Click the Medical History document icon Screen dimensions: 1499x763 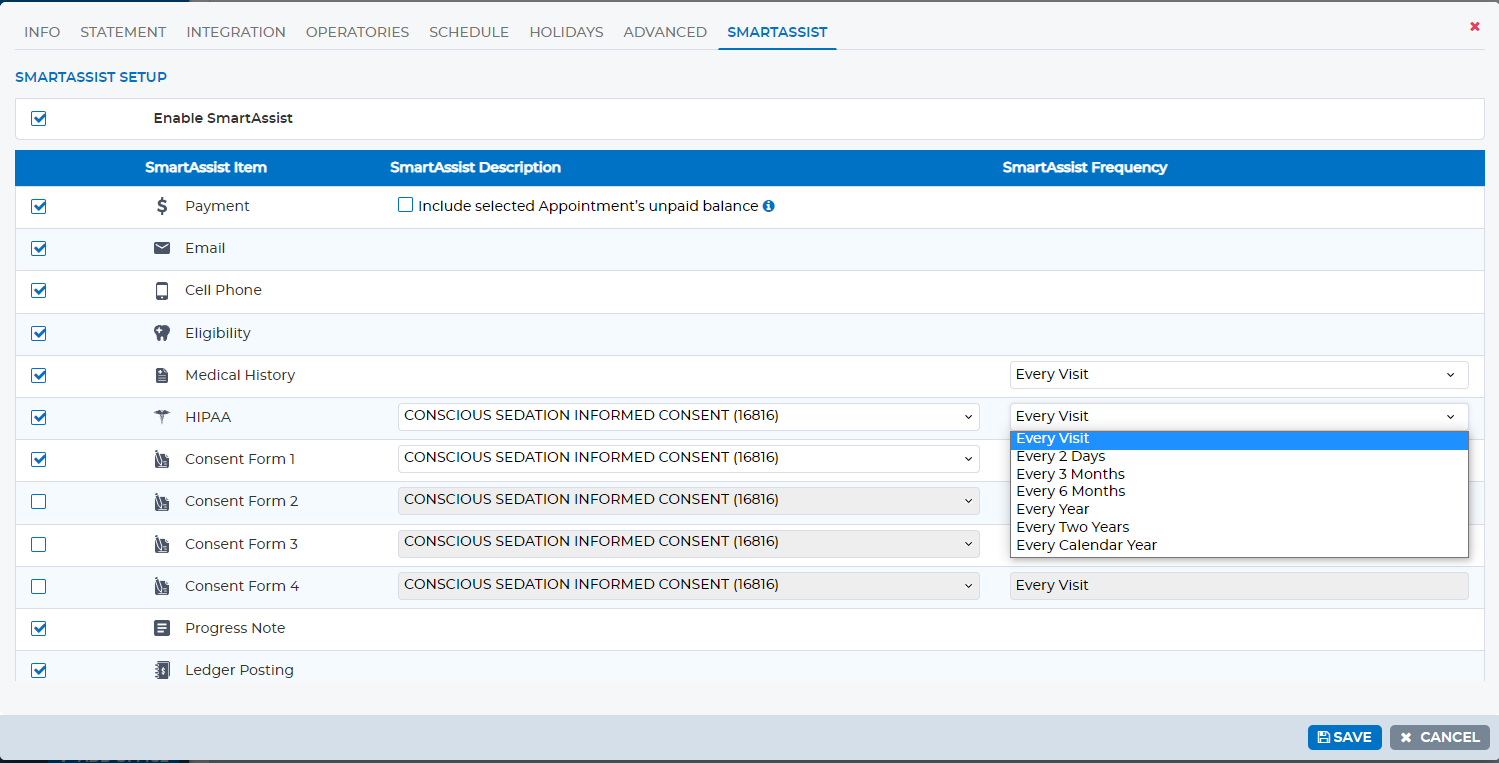tap(162, 376)
